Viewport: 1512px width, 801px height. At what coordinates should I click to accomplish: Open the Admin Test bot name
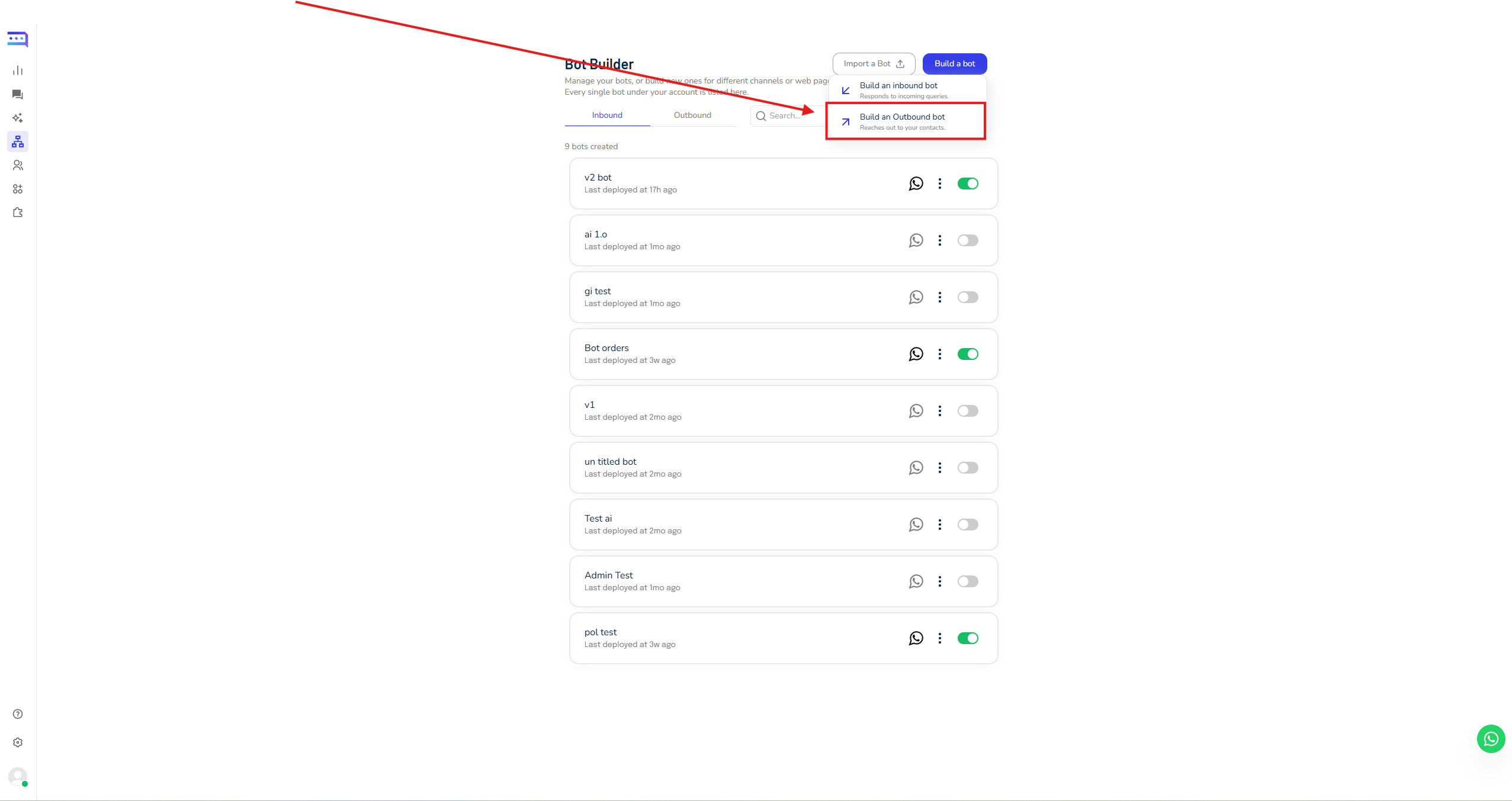click(x=608, y=575)
